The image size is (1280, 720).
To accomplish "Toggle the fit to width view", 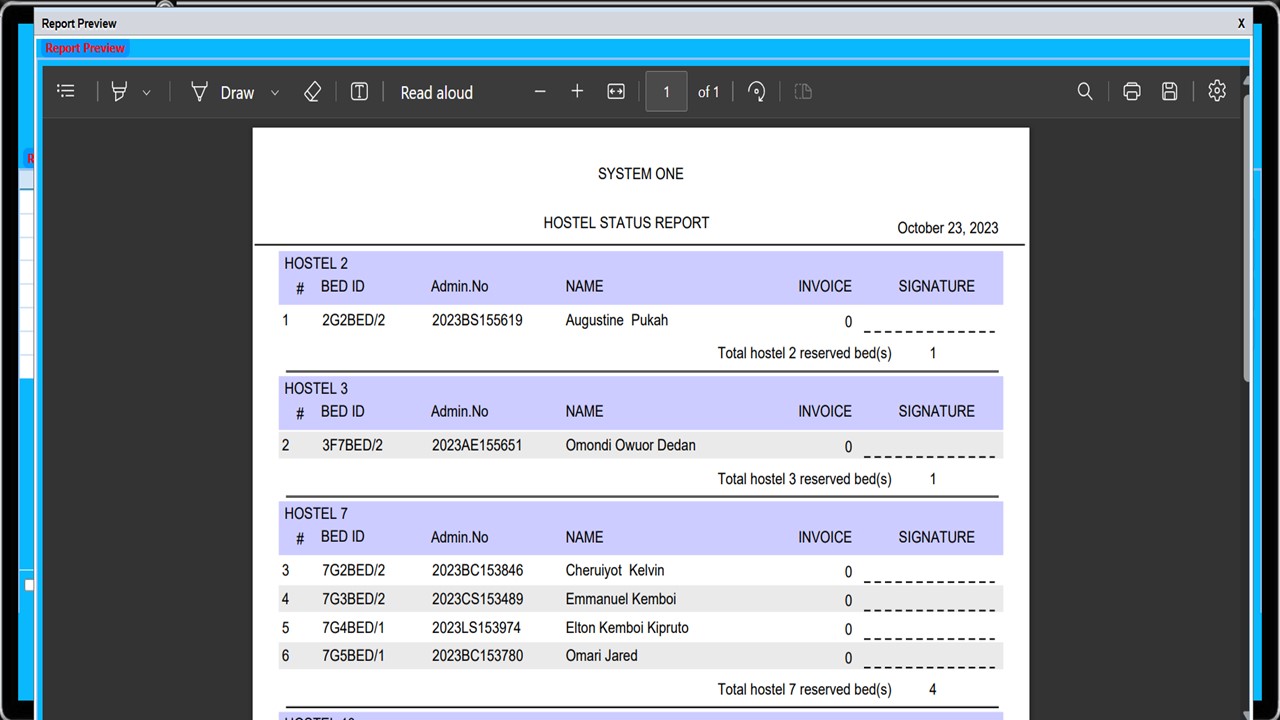I will click(x=616, y=92).
